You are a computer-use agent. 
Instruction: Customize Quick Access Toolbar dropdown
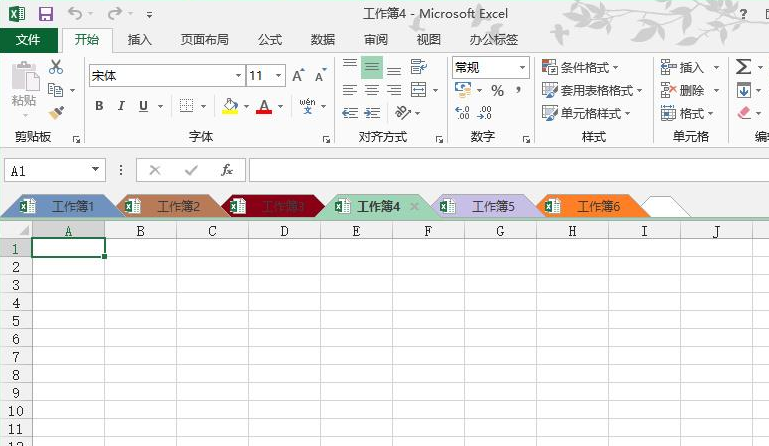tap(149, 15)
